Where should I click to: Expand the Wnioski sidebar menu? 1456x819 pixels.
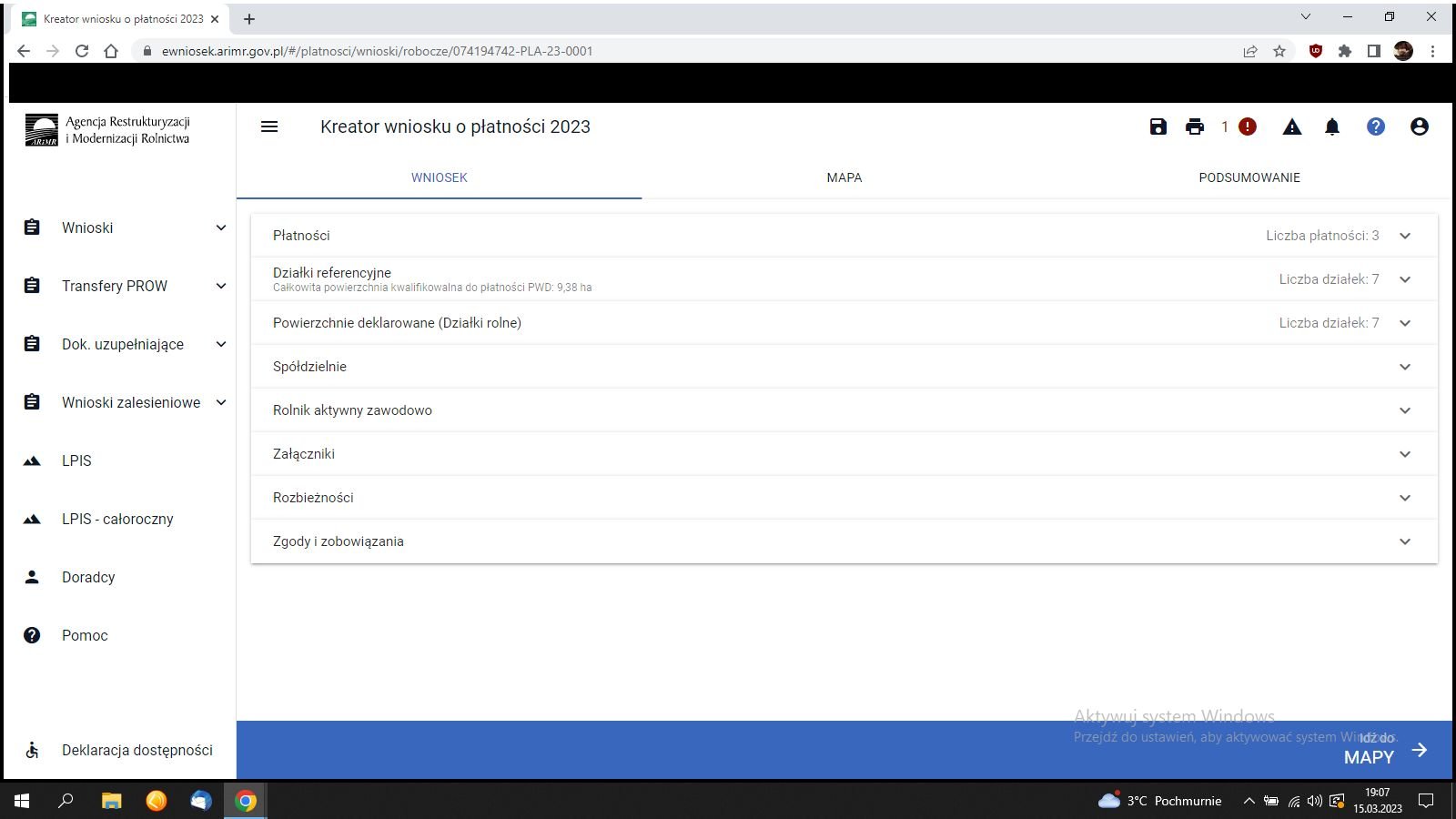(126, 227)
